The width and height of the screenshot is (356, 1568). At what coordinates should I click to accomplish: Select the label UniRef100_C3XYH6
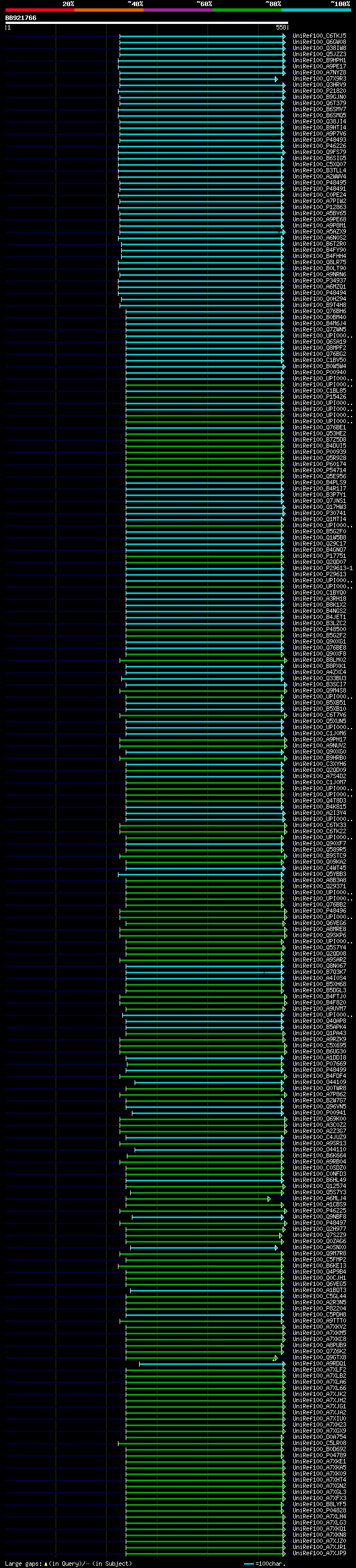(319, 764)
